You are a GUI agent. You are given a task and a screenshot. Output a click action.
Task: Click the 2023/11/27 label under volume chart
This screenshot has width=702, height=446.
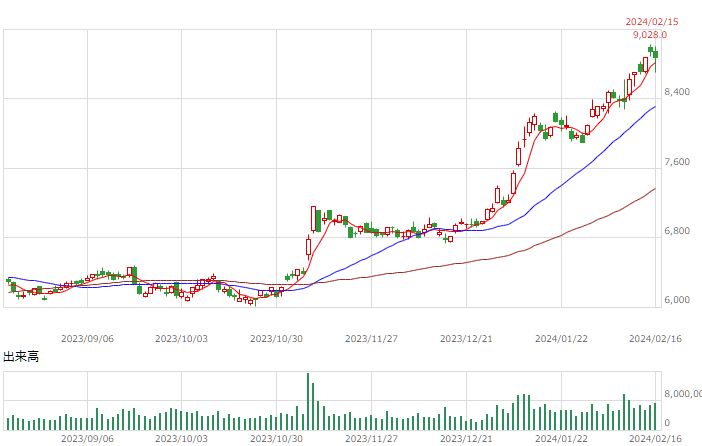371,438
